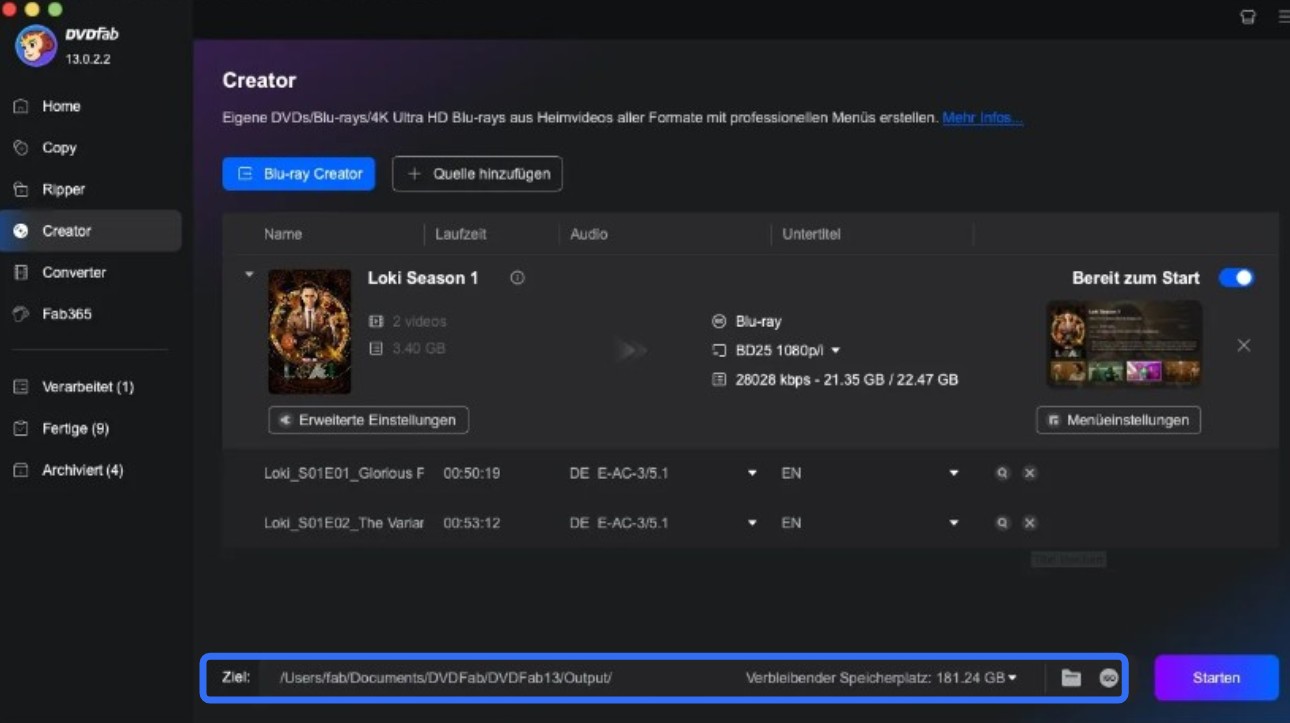Click the Blu-ray output format label
Image resolution: width=1290 pixels, height=723 pixels.
pyautogui.click(x=758, y=322)
